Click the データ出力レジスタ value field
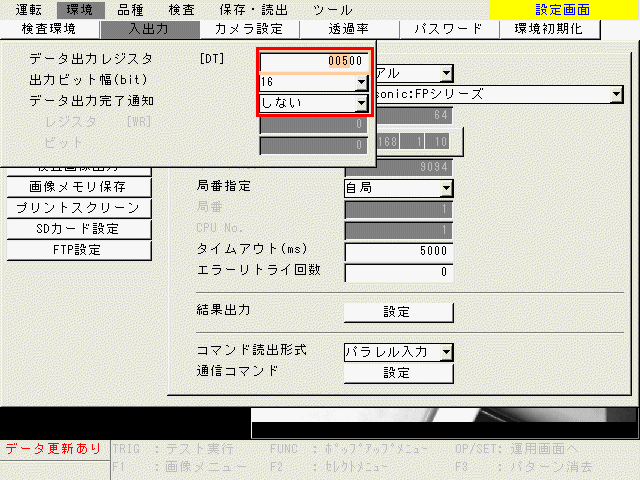 tap(314, 60)
